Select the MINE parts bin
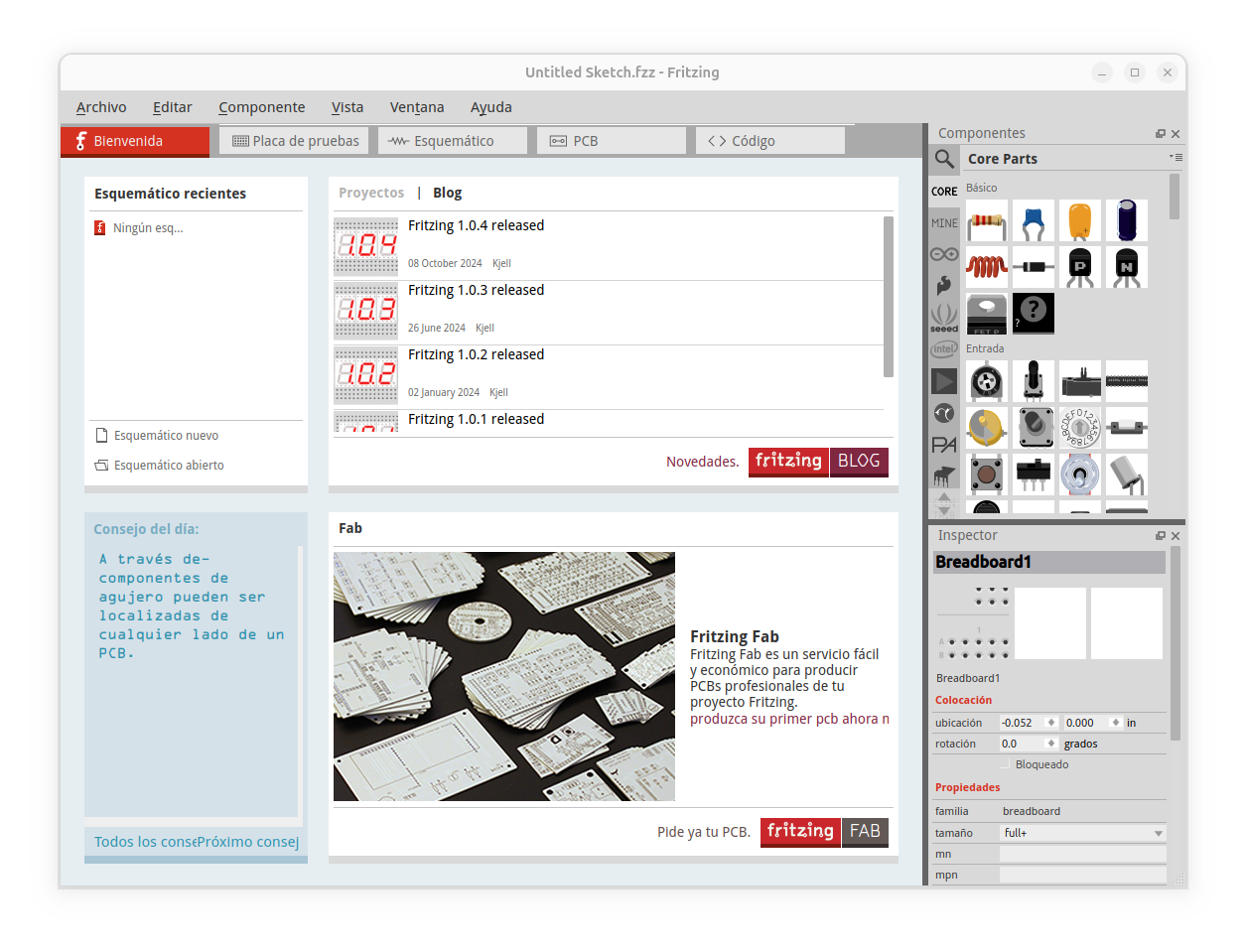Viewport: 1246px width, 952px height. click(x=944, y=223)
